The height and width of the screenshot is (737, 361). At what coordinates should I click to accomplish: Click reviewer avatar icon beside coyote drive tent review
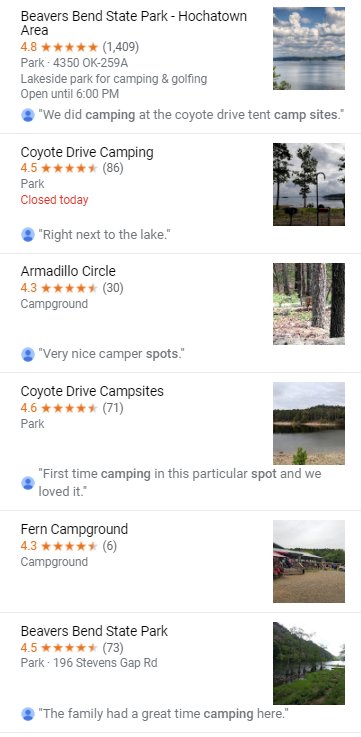[x=28, y=115]
